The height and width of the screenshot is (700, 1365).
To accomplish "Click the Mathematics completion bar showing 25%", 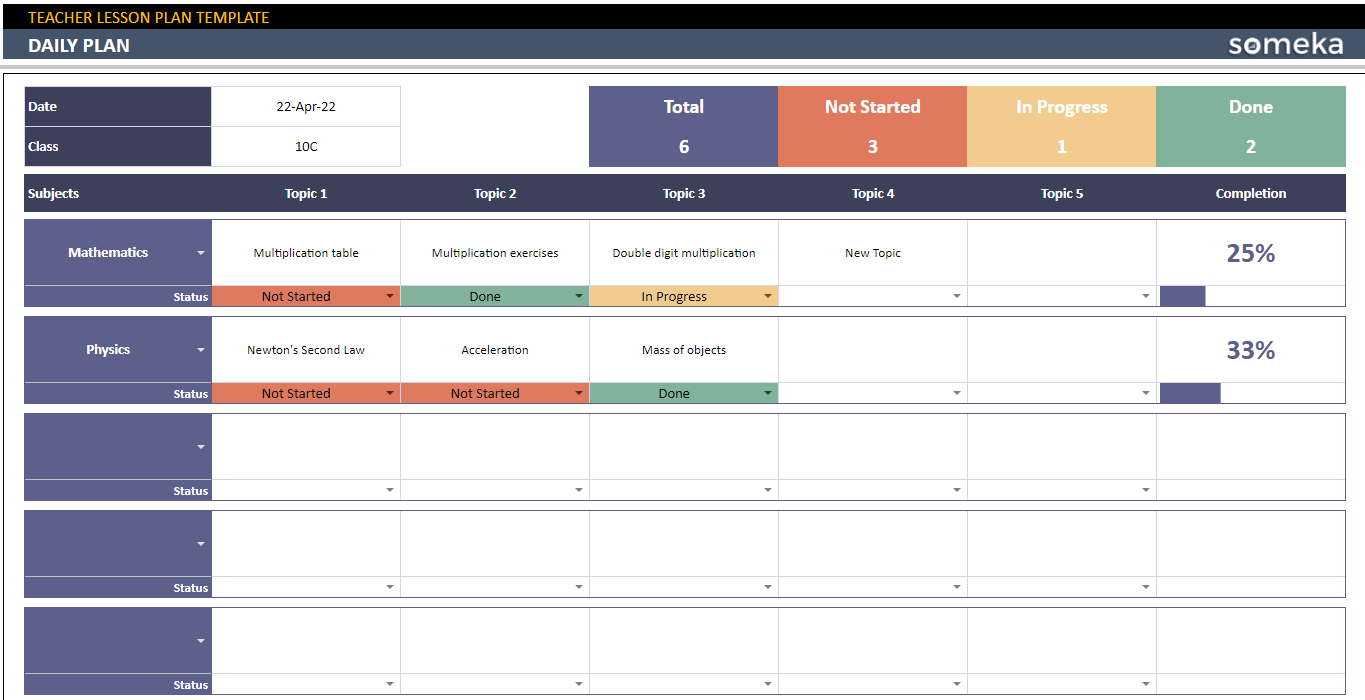I will (x=1250, y=252).
